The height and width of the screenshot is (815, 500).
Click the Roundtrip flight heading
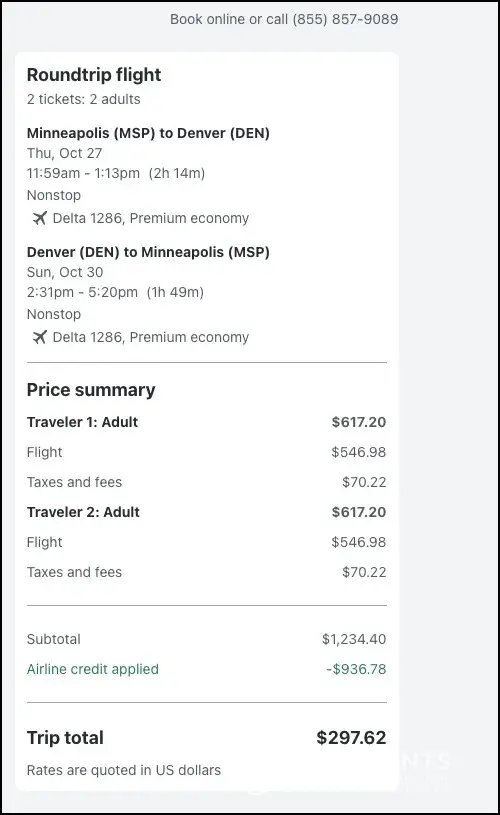94,75
